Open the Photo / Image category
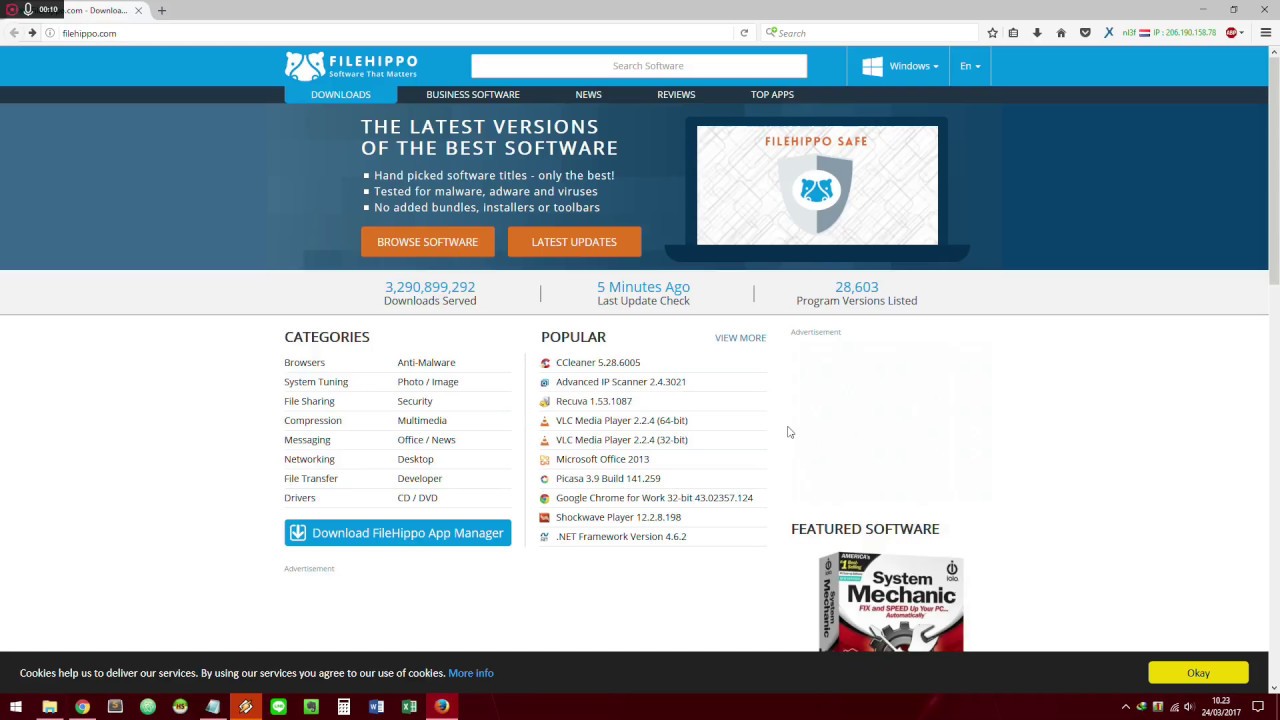The image size is (1280, 720). coord(428,382)
